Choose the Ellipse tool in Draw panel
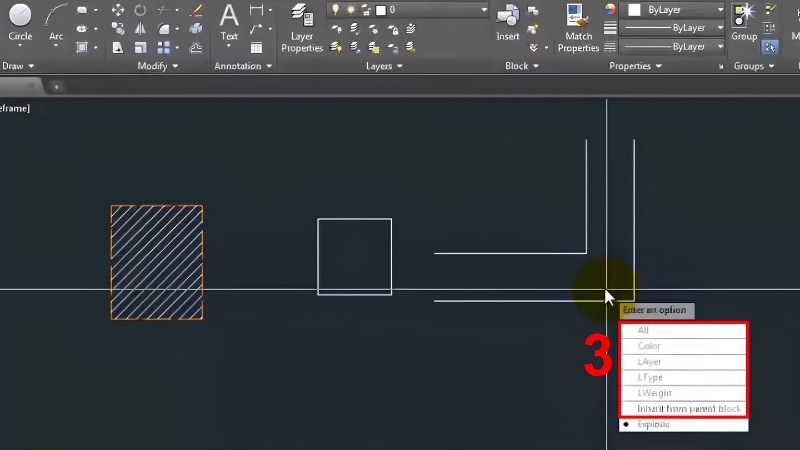Screen dimensions: 800x450 coord(82,29)
